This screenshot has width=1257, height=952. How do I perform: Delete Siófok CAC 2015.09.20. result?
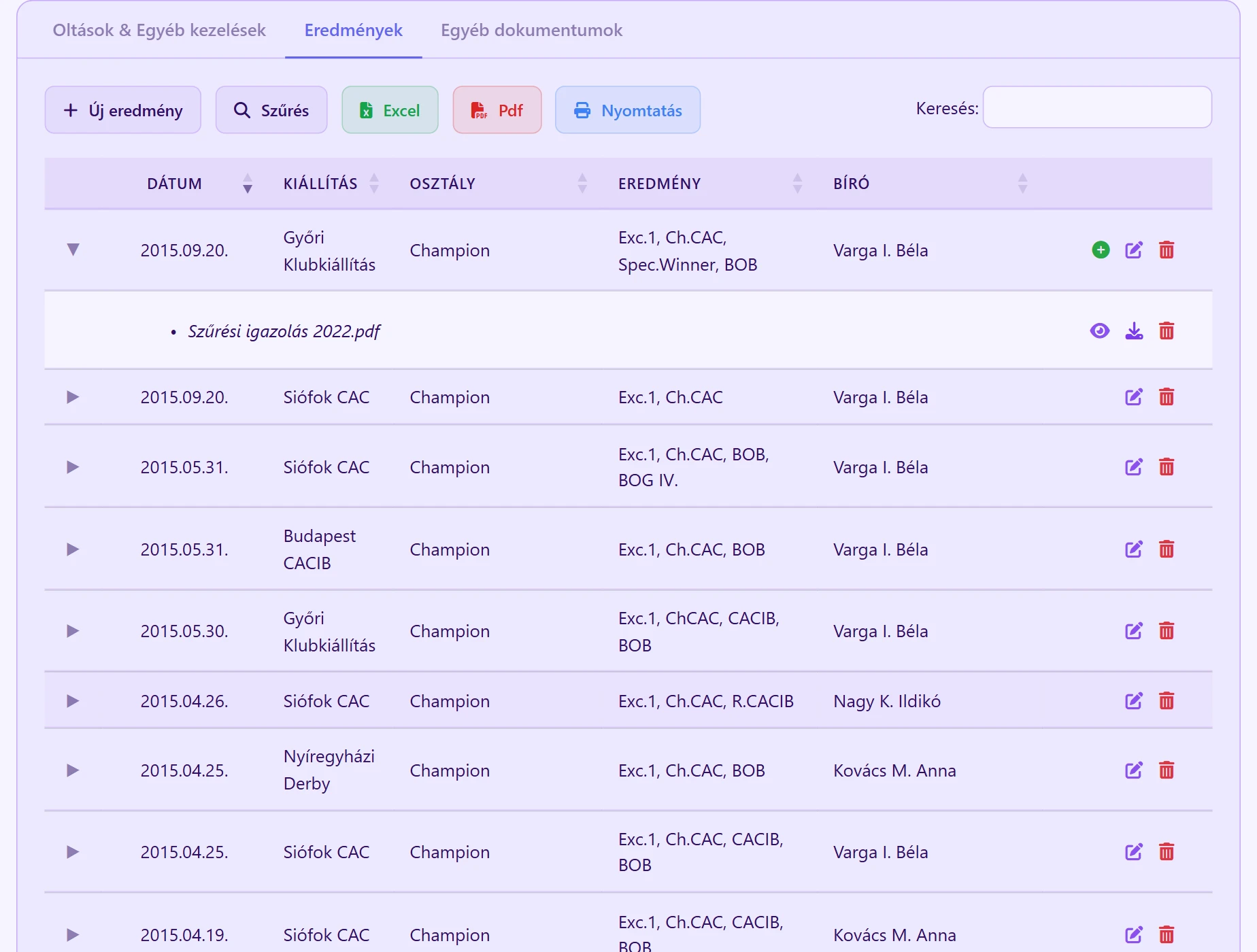pos(1167,397)
